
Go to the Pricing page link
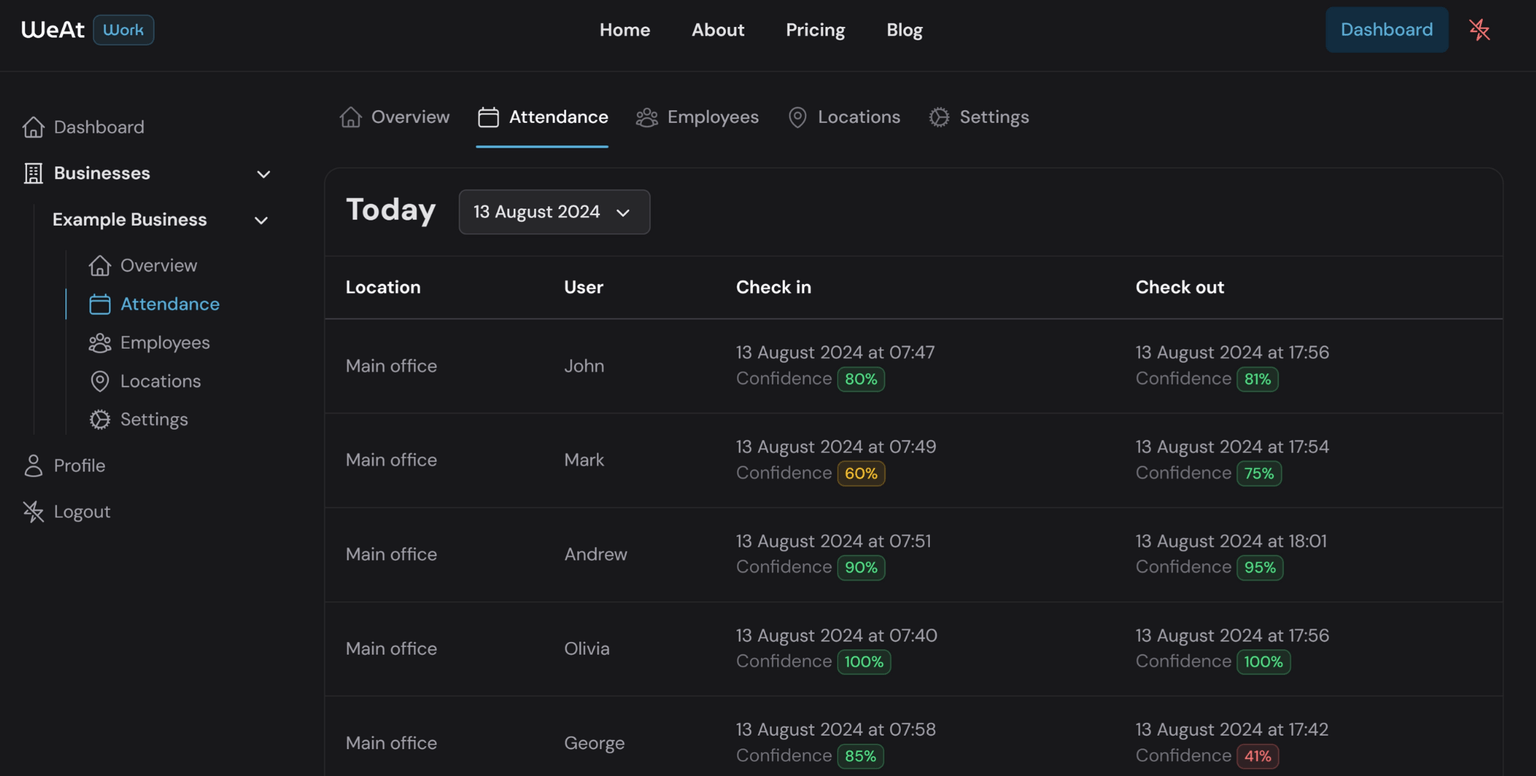point(815,30)
